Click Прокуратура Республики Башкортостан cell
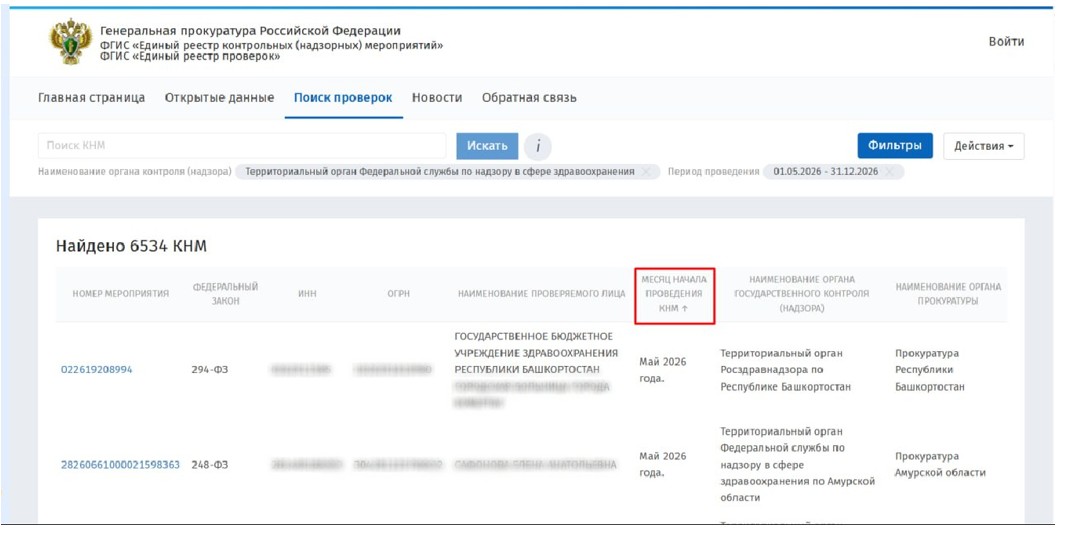Screen dimensions: 1068x533 (930, 370)
